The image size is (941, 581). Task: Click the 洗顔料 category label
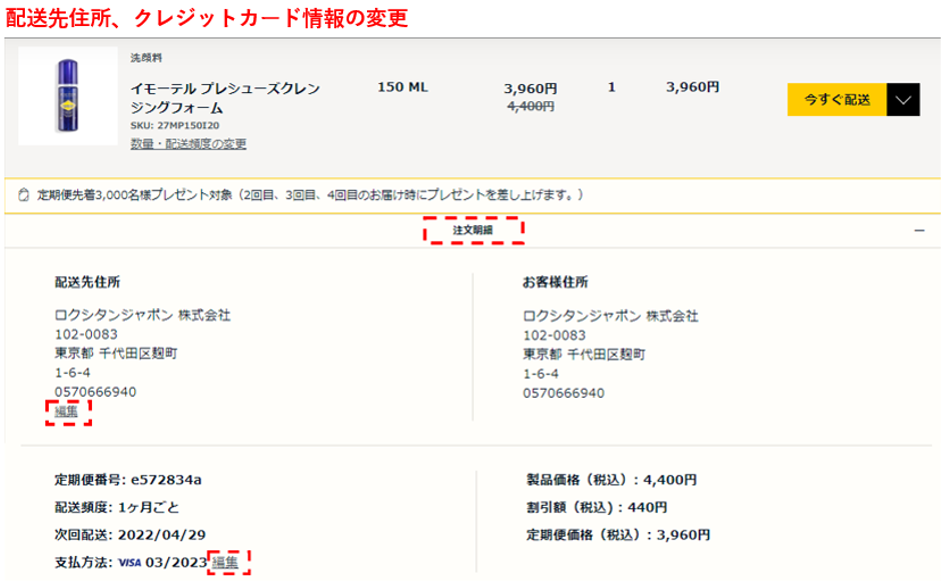(147, 58)
